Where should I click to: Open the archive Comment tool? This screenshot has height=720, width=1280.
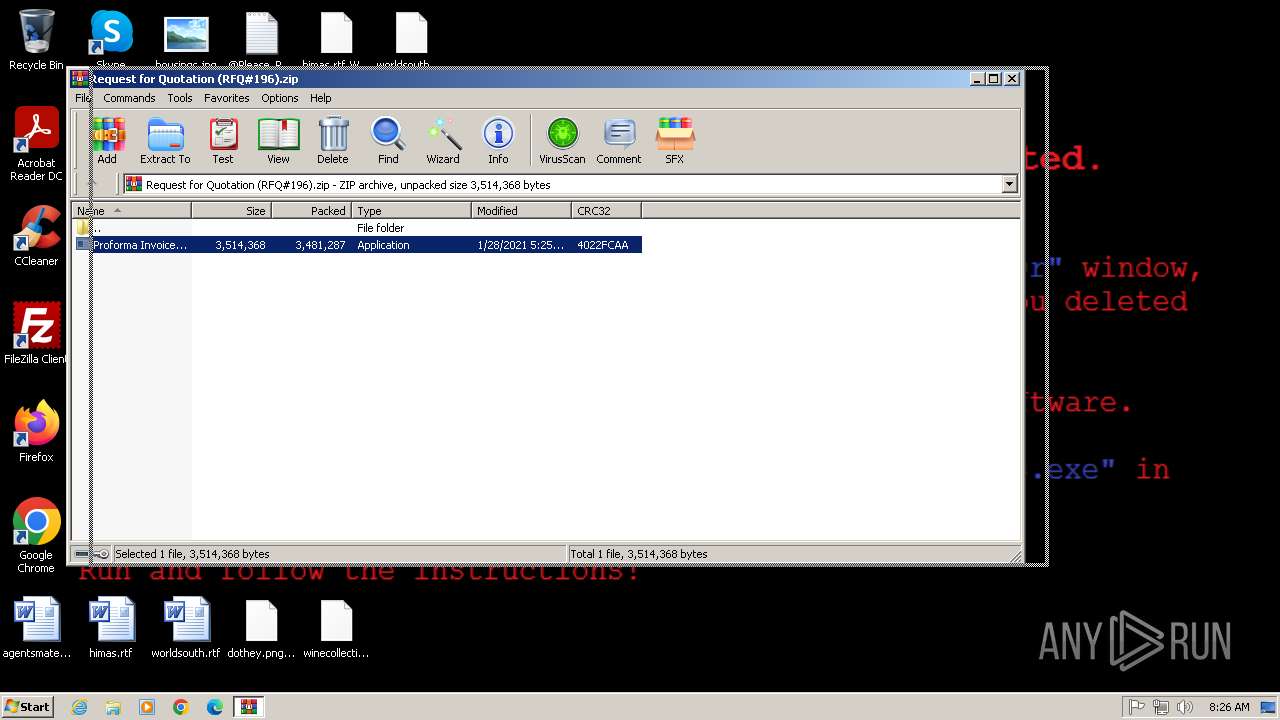619,140
